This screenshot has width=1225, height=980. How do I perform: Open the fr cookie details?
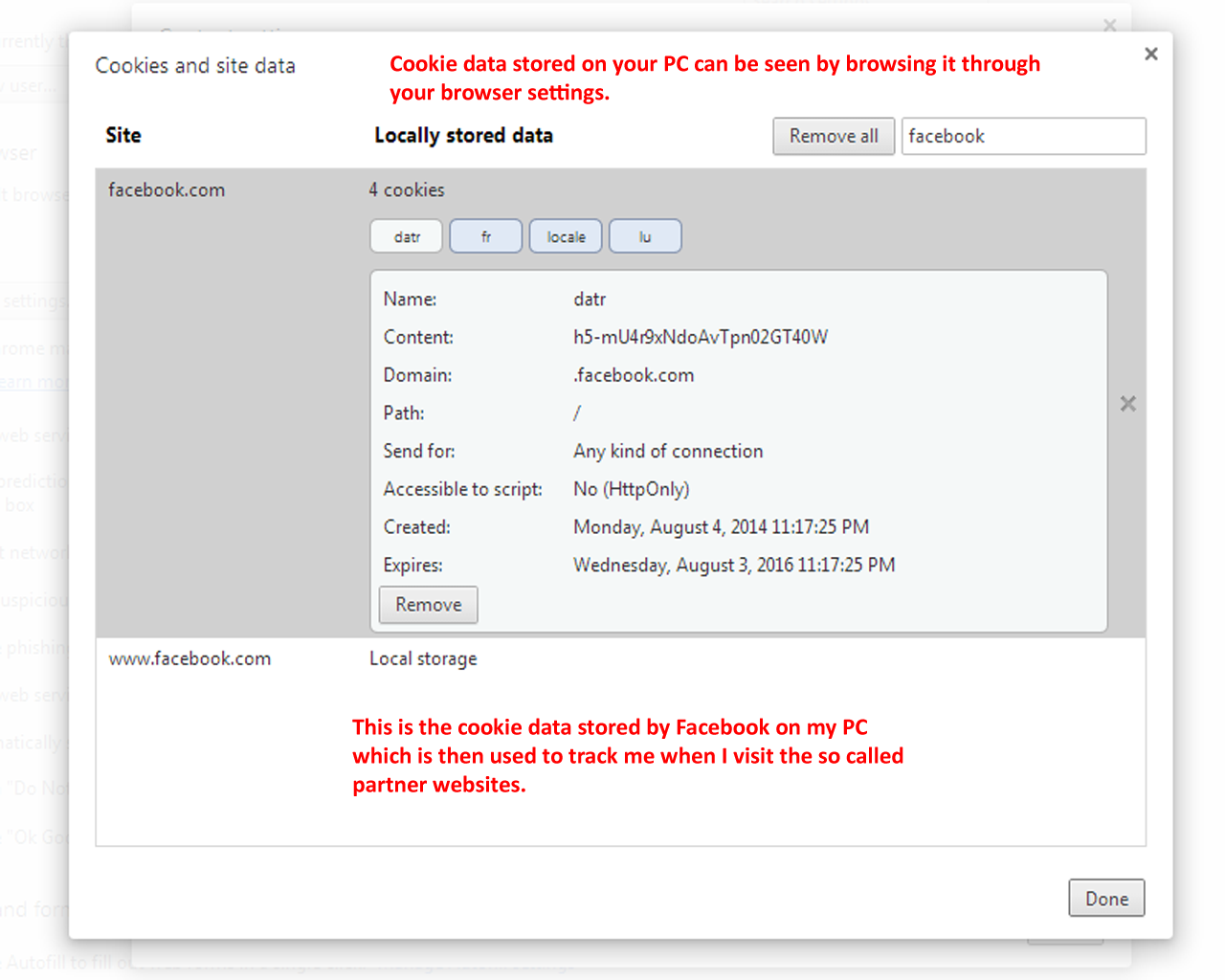pos(486,236)
